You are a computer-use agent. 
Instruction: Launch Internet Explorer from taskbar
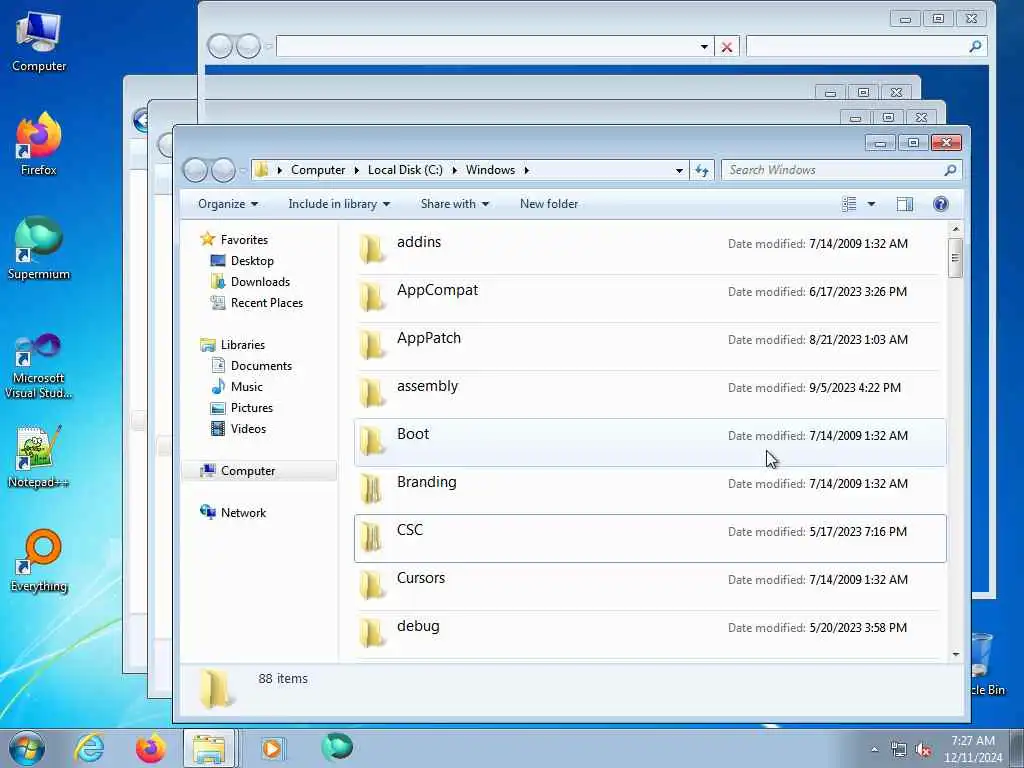tap(89, 748)
